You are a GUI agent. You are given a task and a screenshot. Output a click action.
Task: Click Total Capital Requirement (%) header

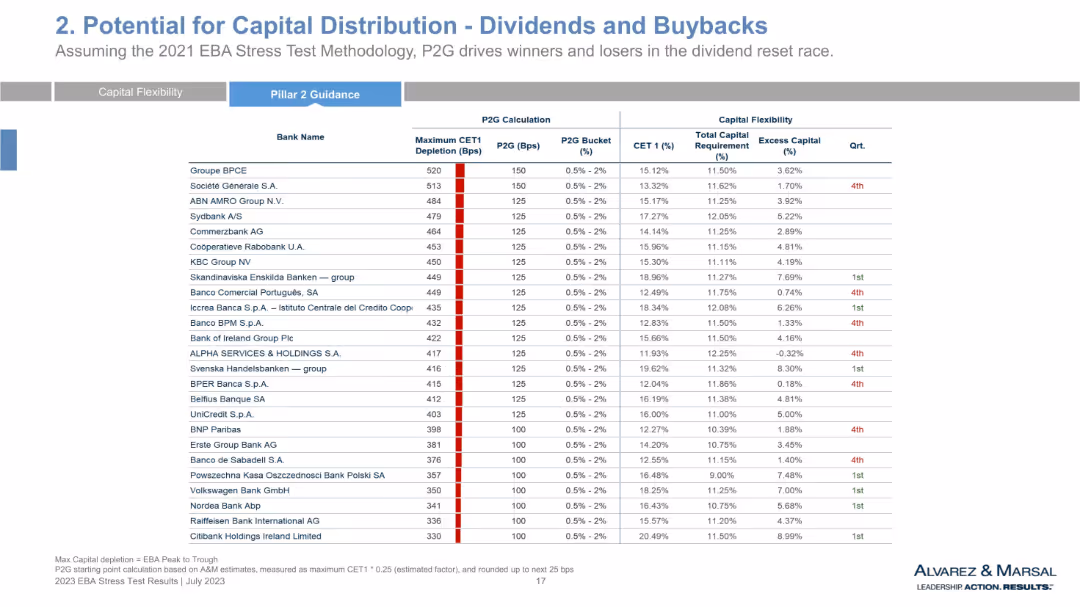(721, 145)
